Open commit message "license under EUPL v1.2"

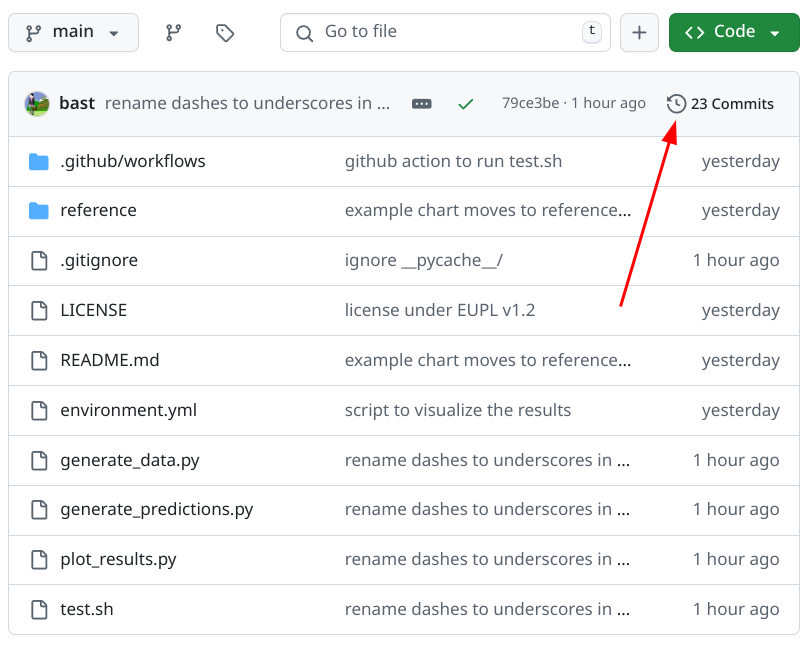pos(440,310)
